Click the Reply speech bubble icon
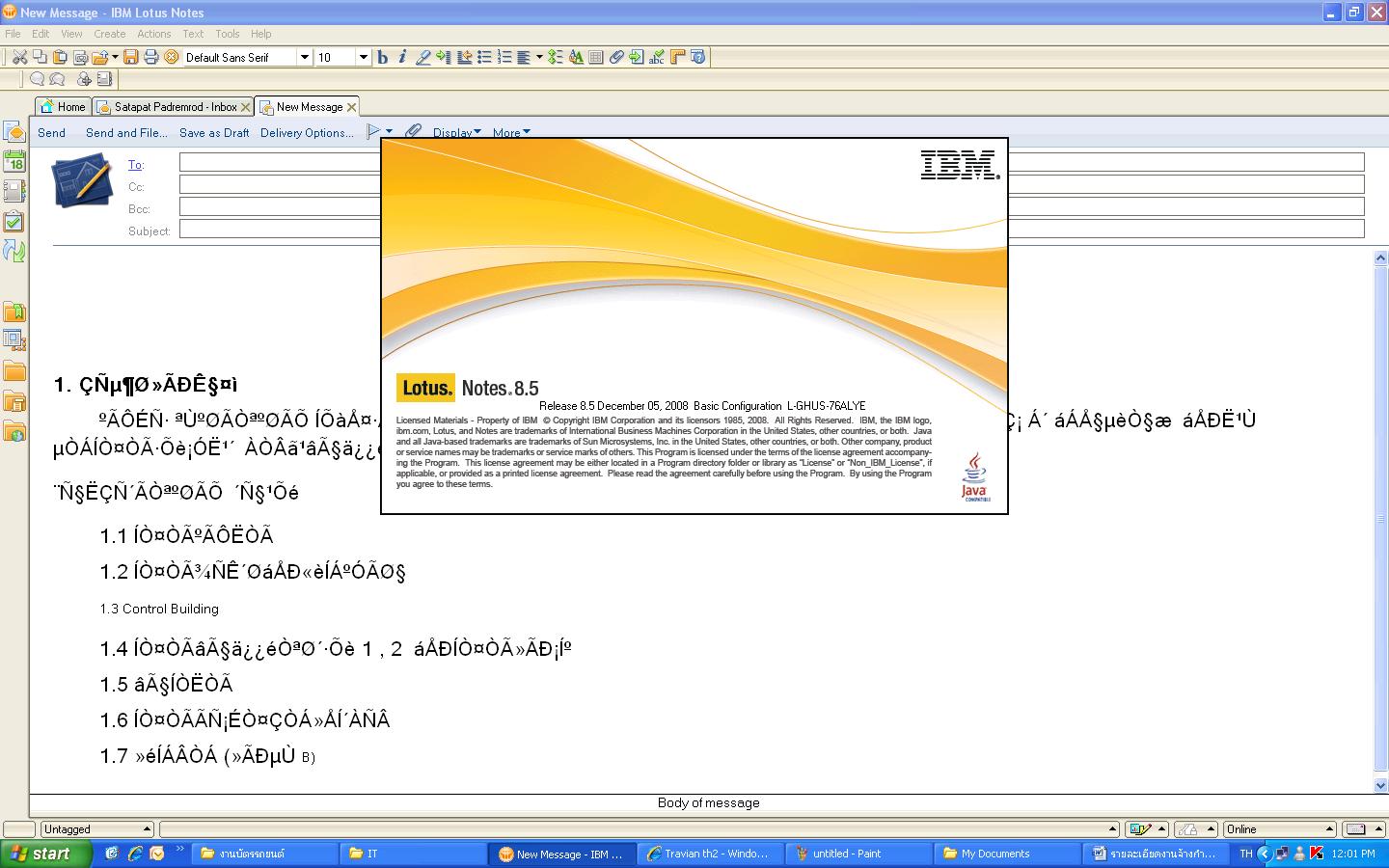 (x=37, y=79)
